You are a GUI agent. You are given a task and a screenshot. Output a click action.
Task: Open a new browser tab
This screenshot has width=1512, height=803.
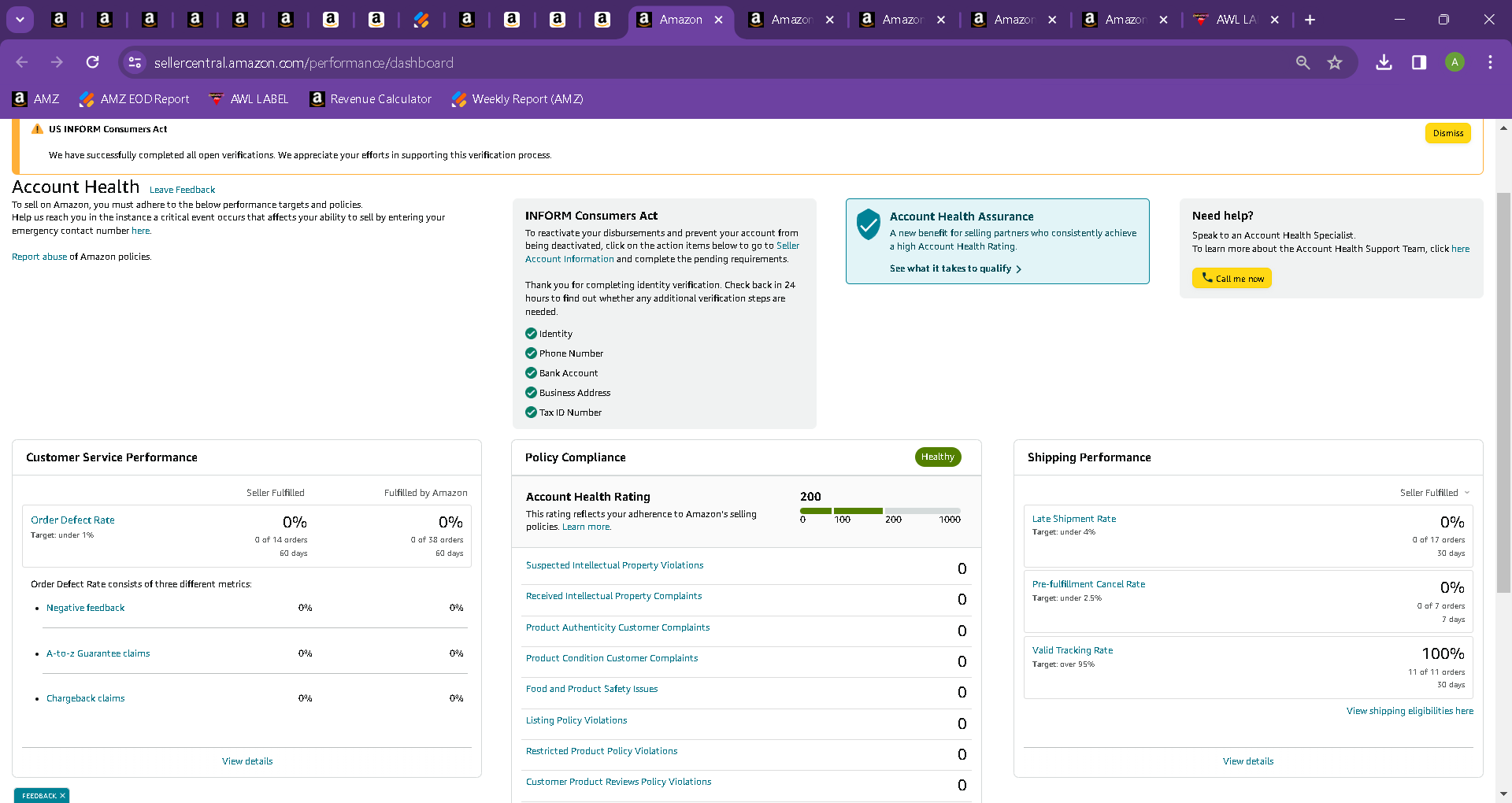click(x=1310, y=20)
